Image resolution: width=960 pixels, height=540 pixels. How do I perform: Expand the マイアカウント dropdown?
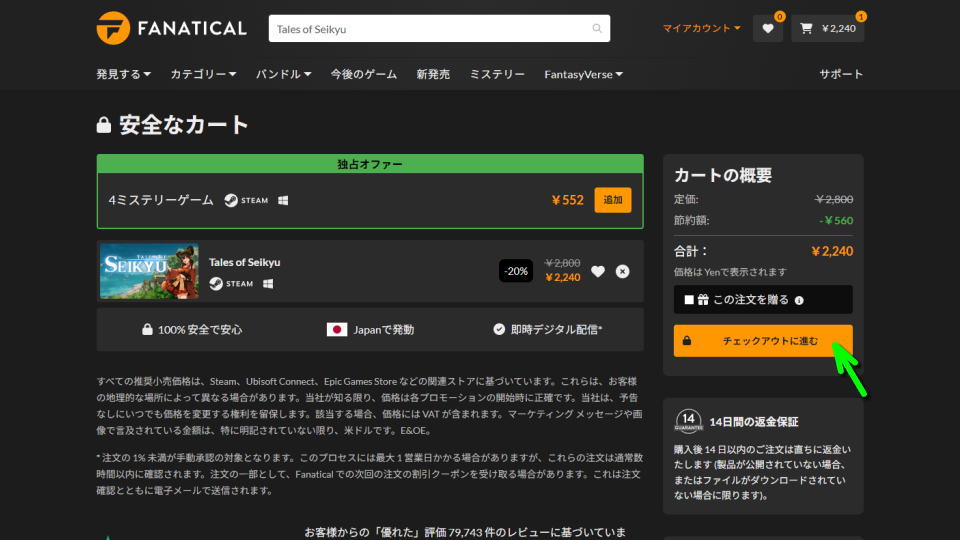[x=702, y=28]
